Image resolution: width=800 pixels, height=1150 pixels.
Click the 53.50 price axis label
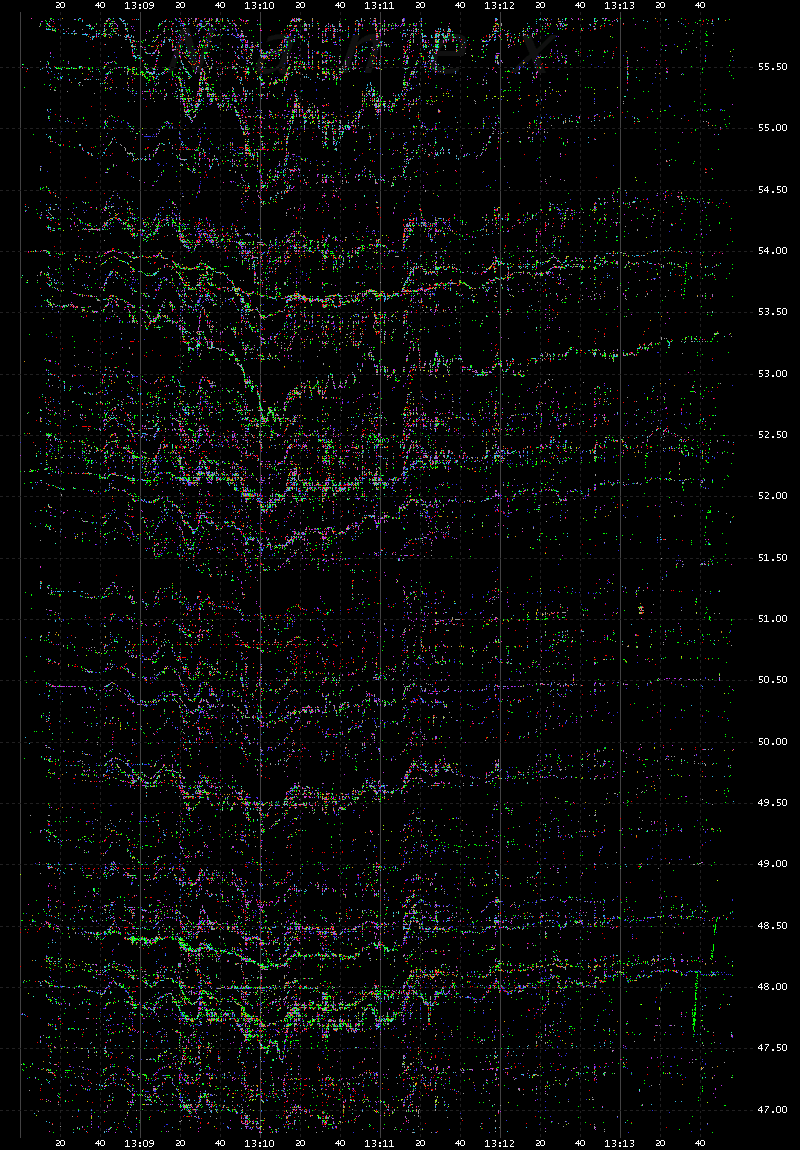[773, 312]
